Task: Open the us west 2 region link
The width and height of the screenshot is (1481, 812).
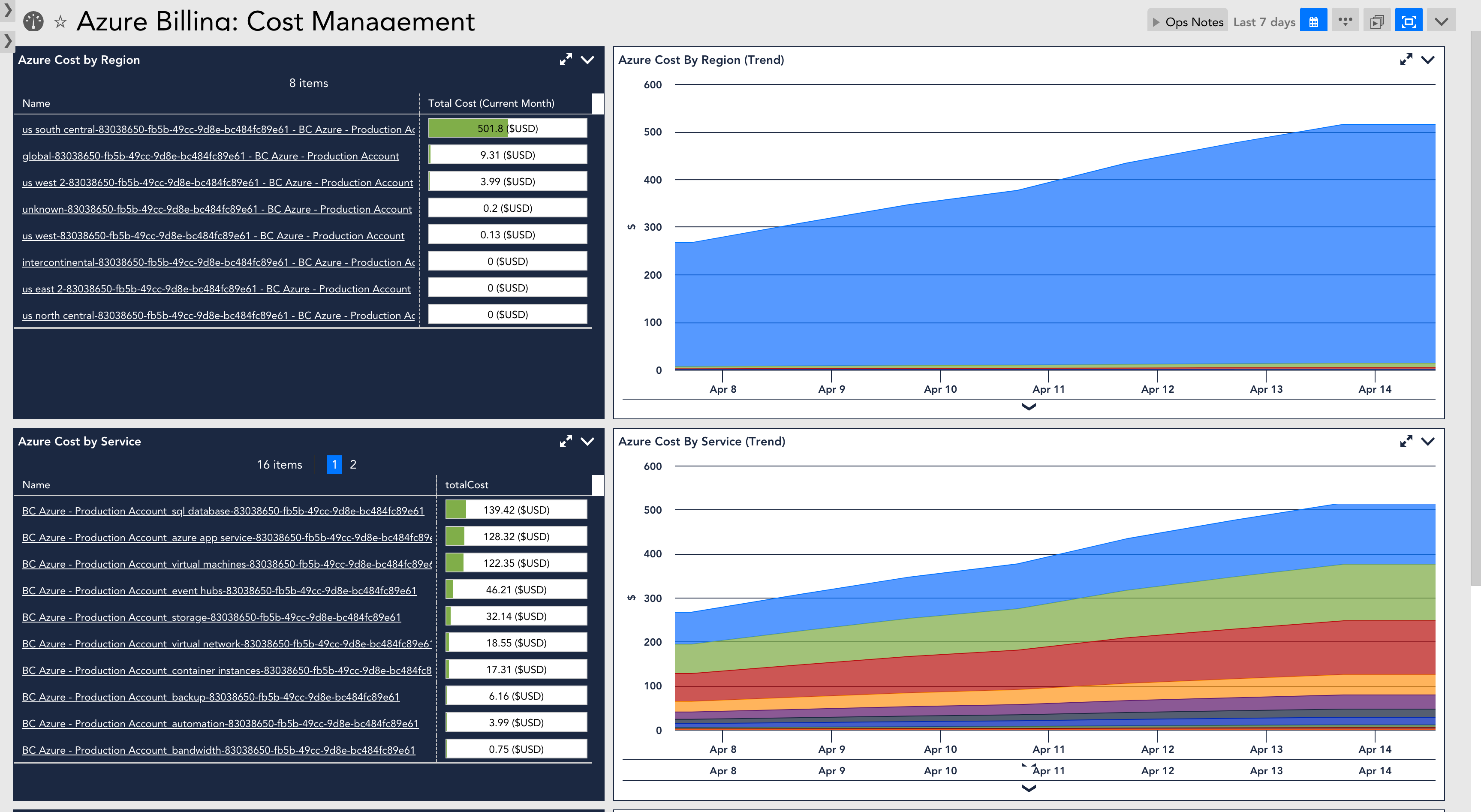Action: (x=217, y=182)
